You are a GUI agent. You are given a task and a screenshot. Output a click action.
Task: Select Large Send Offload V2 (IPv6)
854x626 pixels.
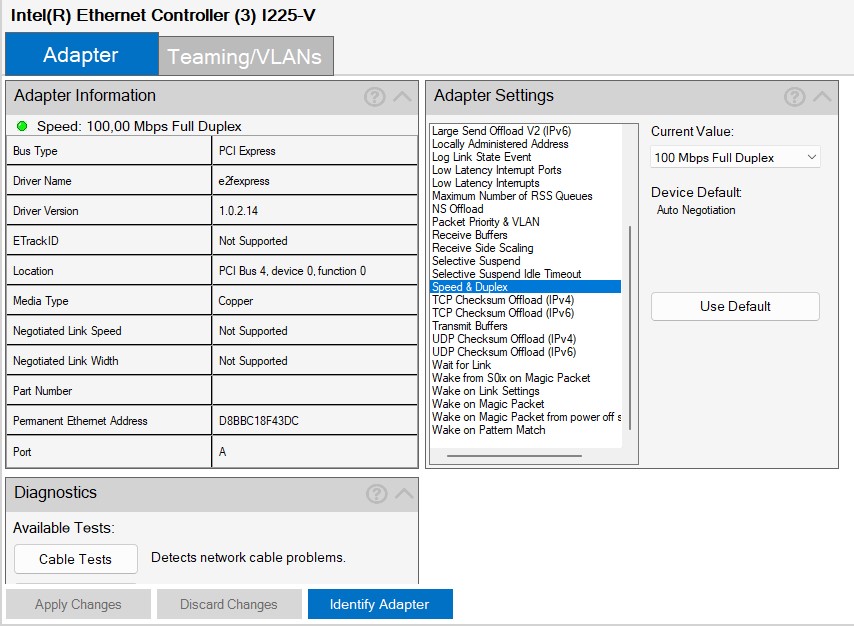click(501, 131)
